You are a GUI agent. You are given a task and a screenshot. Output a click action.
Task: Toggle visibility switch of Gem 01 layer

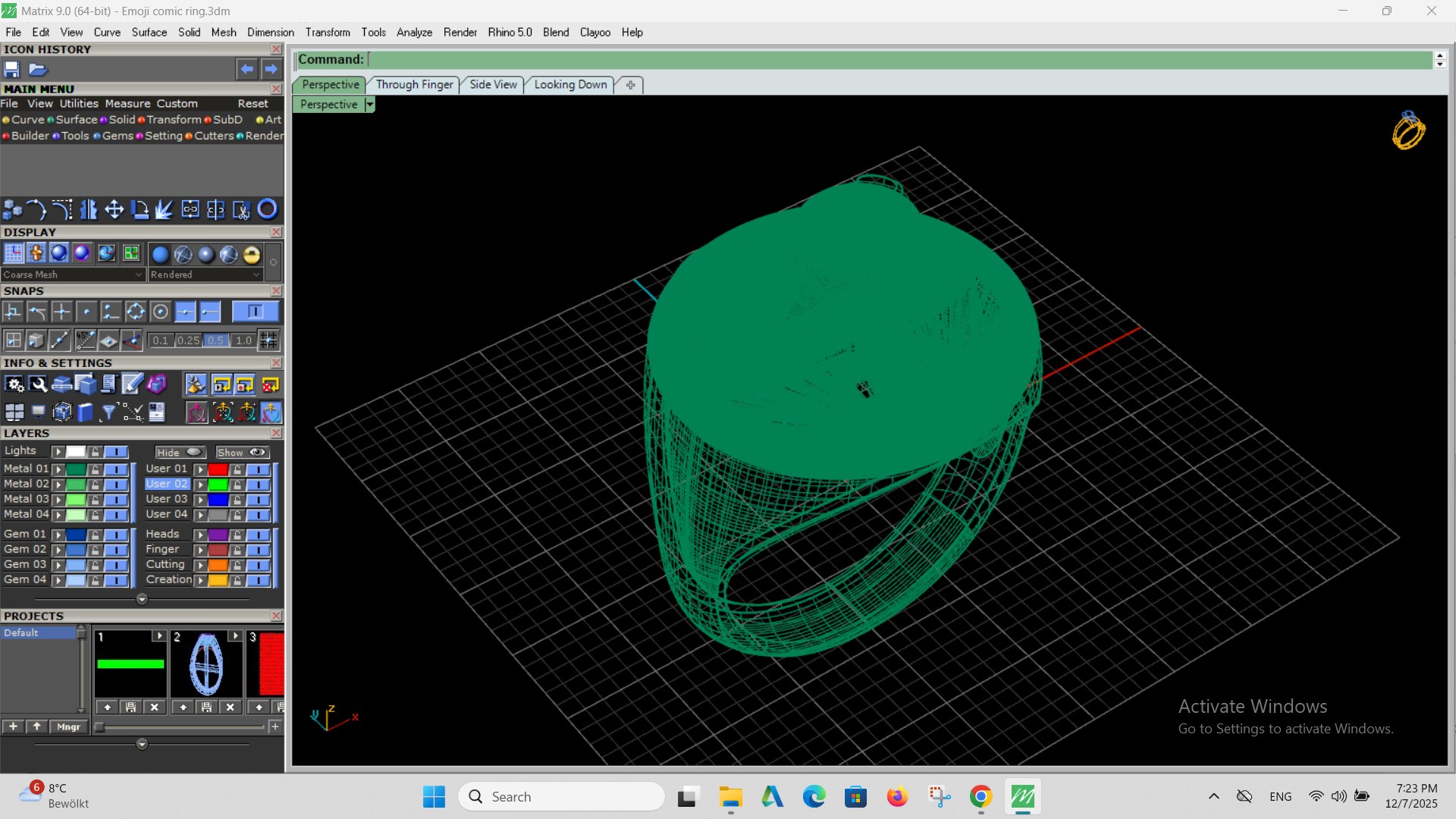116,535
